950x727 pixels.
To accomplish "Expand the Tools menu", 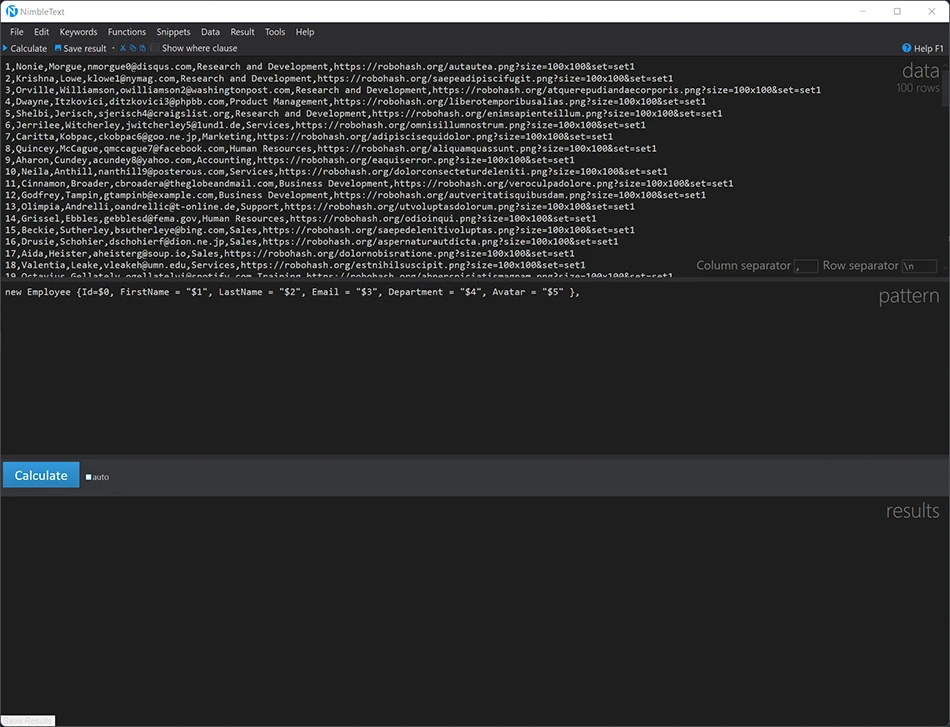I will pos(275,32).
